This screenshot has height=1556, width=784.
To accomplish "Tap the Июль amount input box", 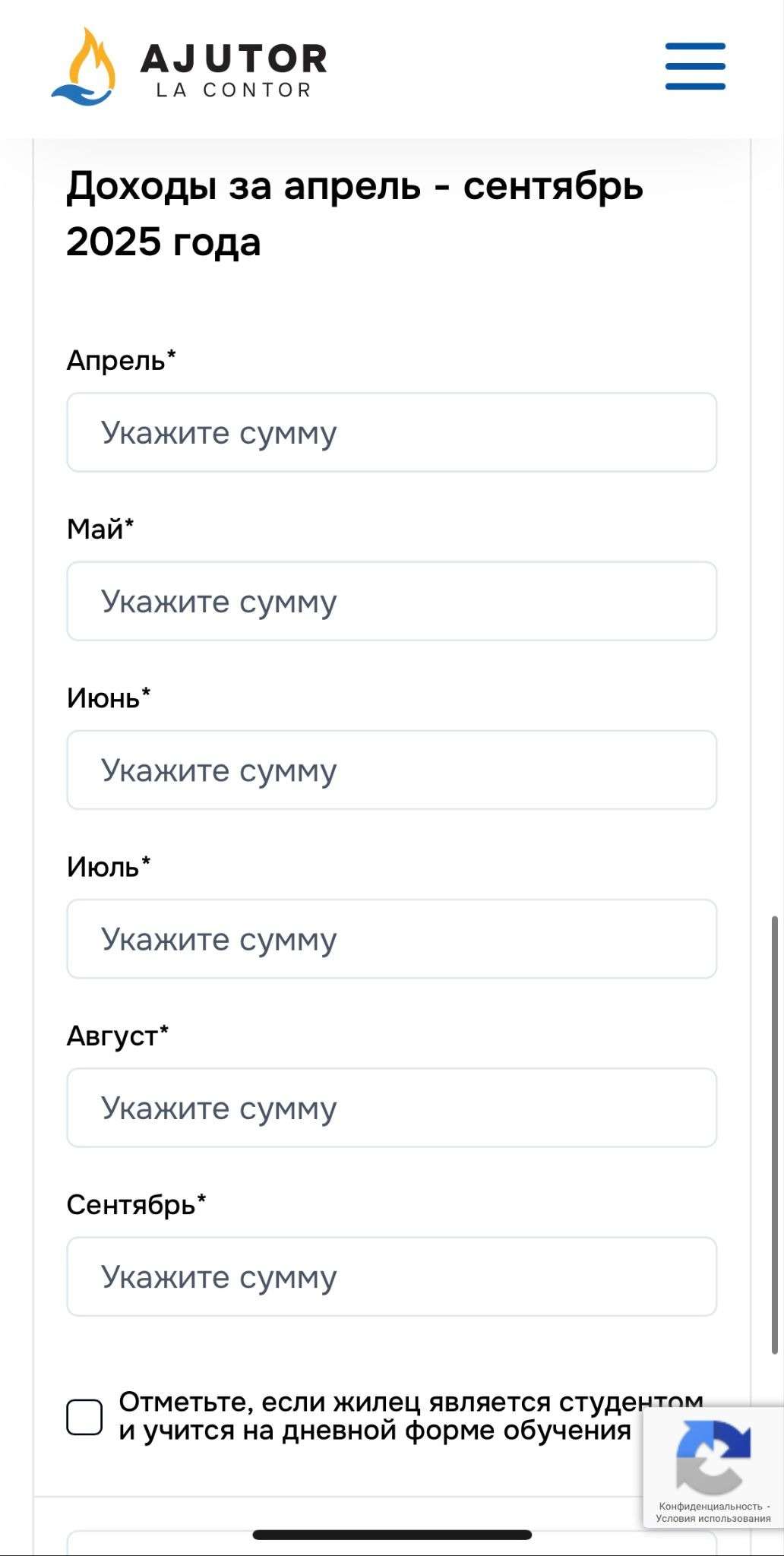I will tap(392, 939).
